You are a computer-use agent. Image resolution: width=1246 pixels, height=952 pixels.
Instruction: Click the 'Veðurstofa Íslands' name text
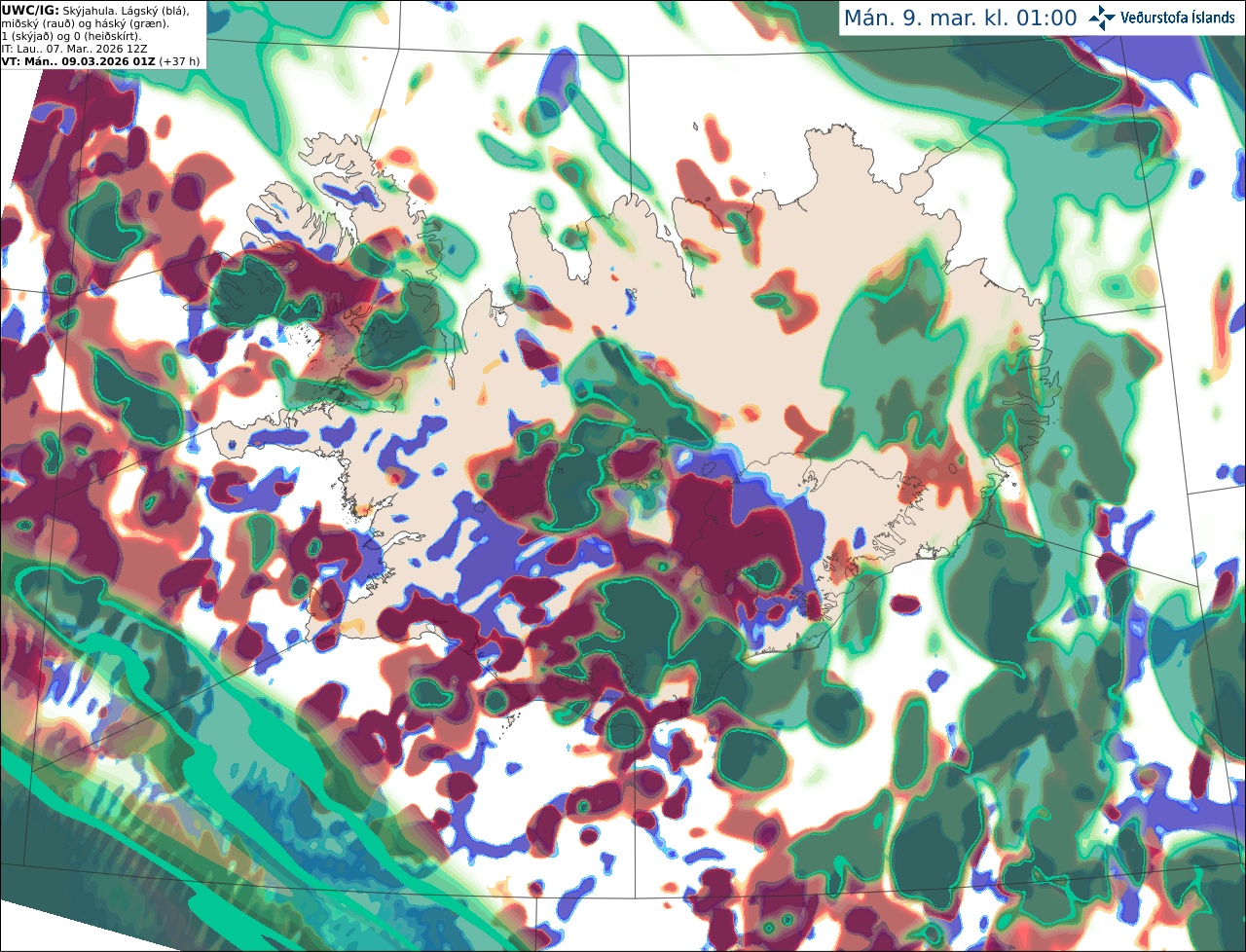(1178, 18)
